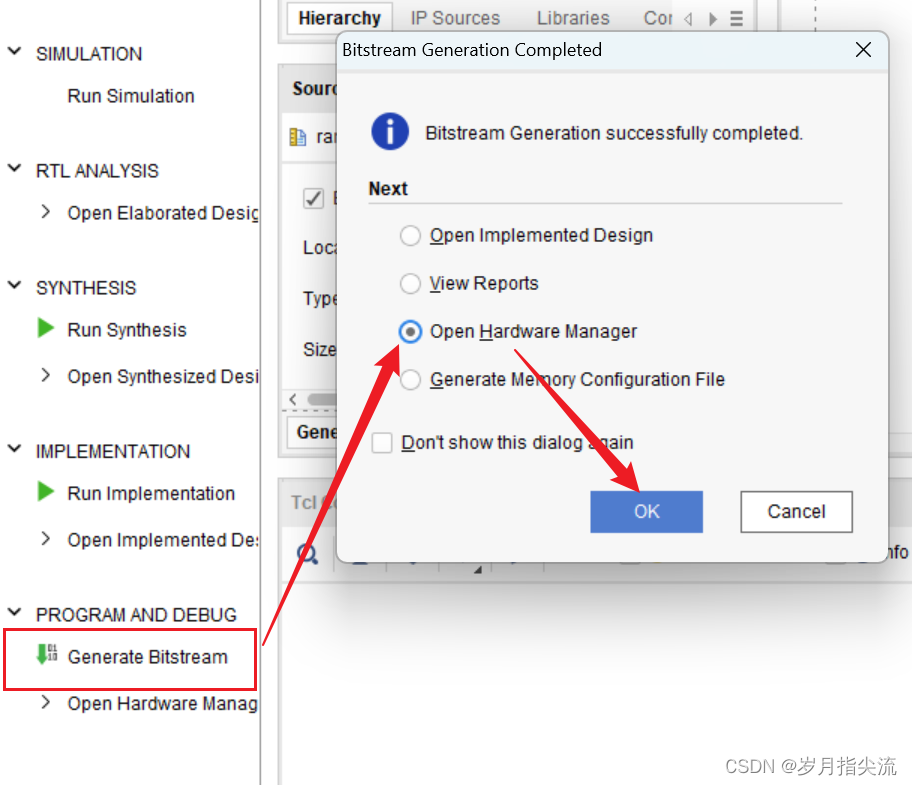The height and width of the screenshot is (785, 912).
Task: Collapse the SIMULATION section
Action: (x=15, y=52)
